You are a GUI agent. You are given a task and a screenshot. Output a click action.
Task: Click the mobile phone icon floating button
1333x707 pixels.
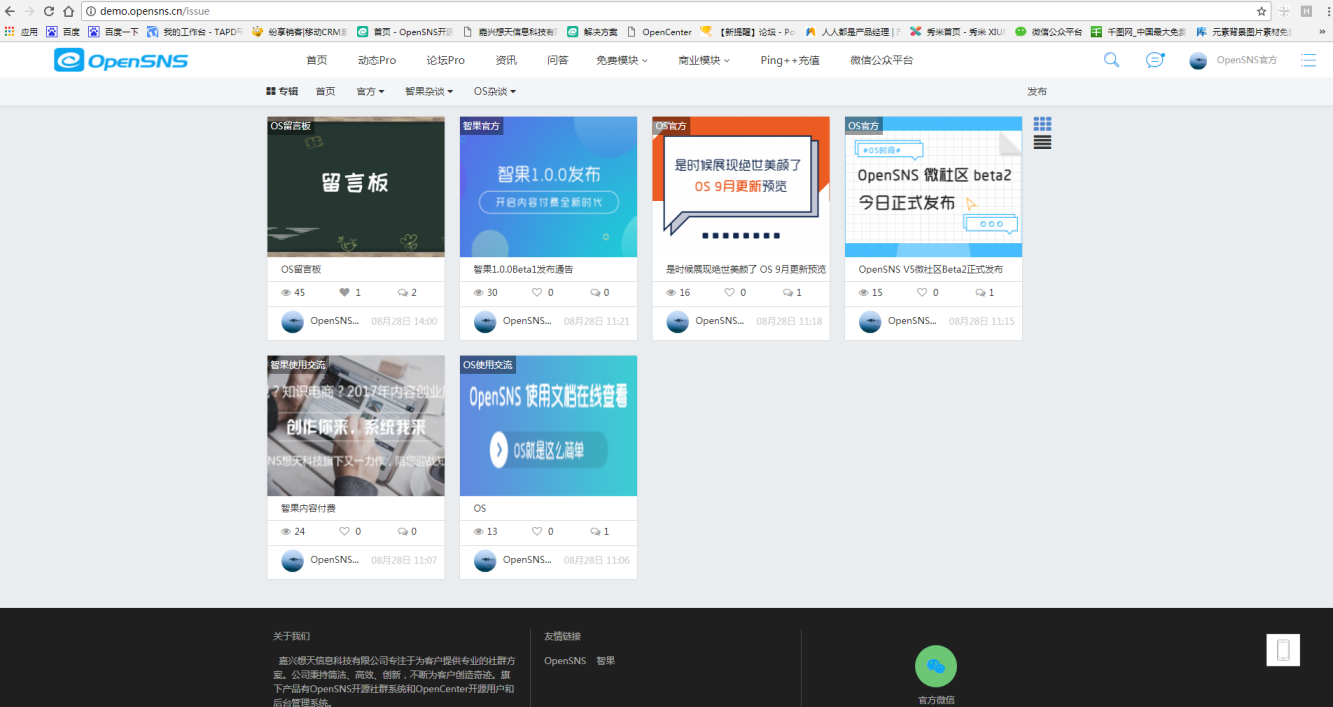[x=1283, y=650]
